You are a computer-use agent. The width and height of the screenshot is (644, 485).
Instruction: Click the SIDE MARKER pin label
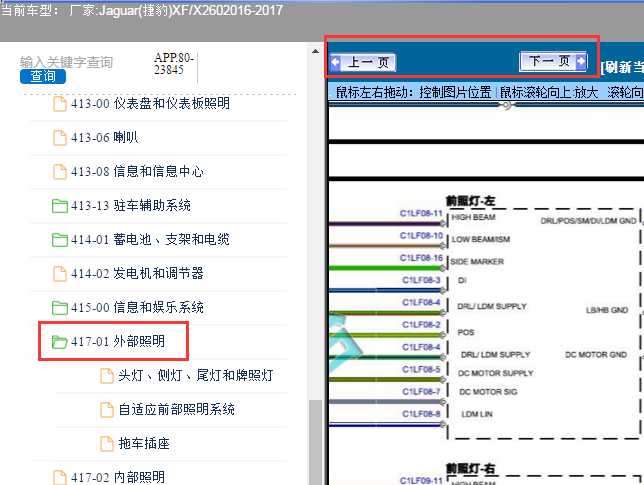(477, 262)
